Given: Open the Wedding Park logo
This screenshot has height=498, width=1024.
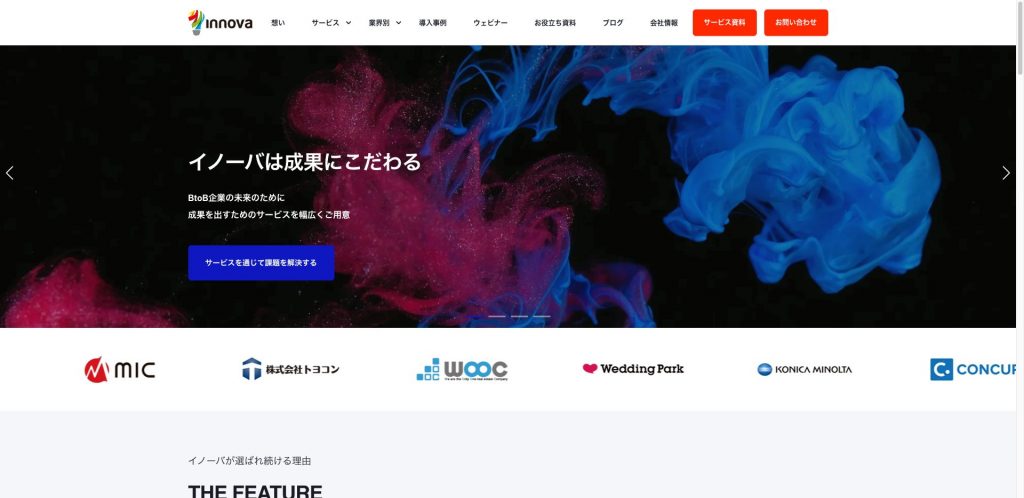Looking at the screenshot, I should click(x=633, y=369).
